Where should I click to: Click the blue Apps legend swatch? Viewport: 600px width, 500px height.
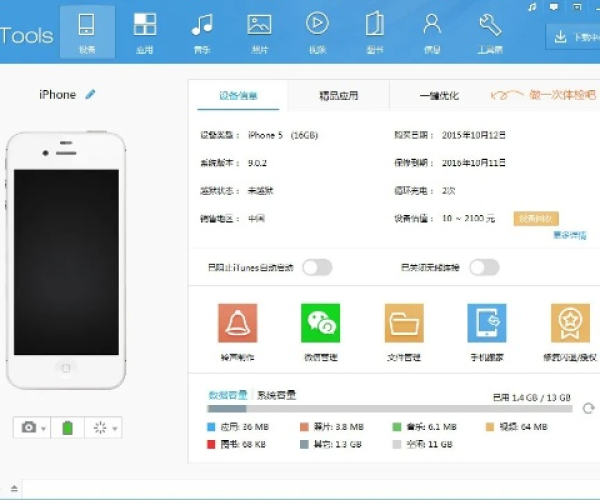[211, 427]
